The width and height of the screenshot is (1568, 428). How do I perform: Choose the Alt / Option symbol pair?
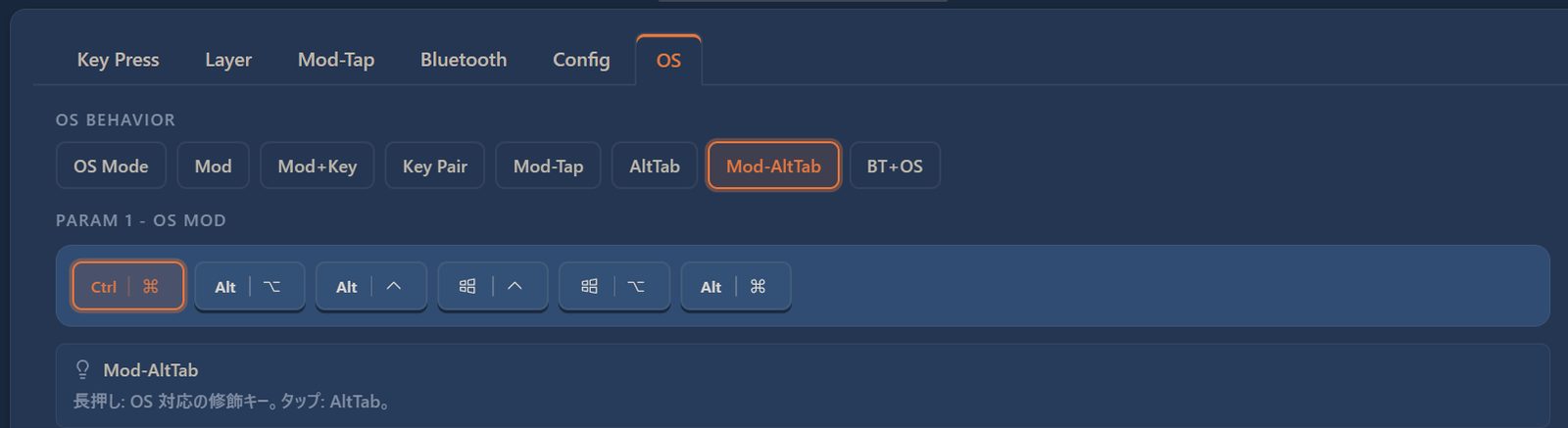click(x=250, y=286)
